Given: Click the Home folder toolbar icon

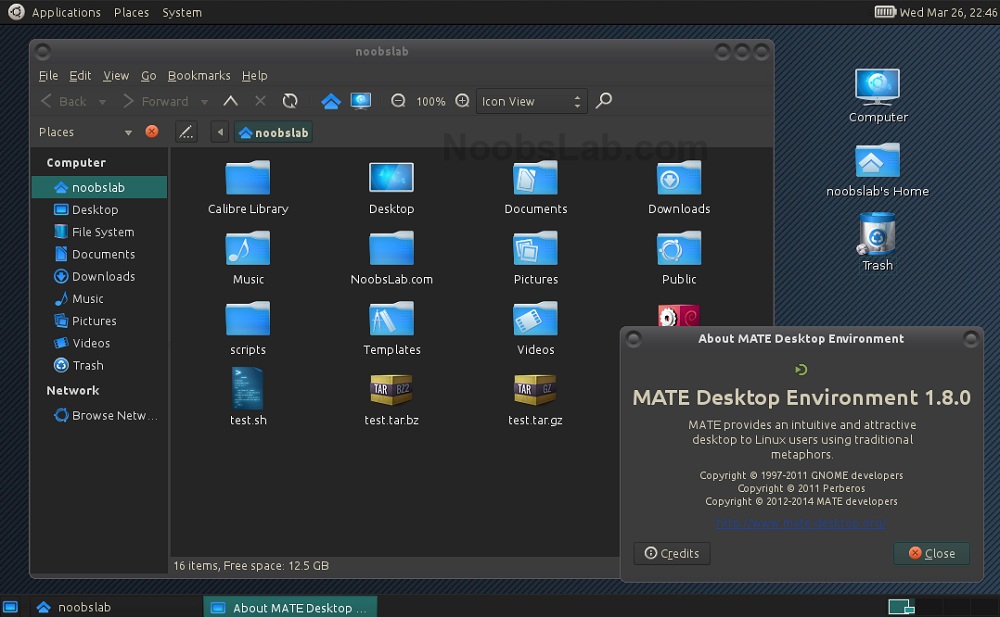Looking at the screenshot, I should point(330,101).
